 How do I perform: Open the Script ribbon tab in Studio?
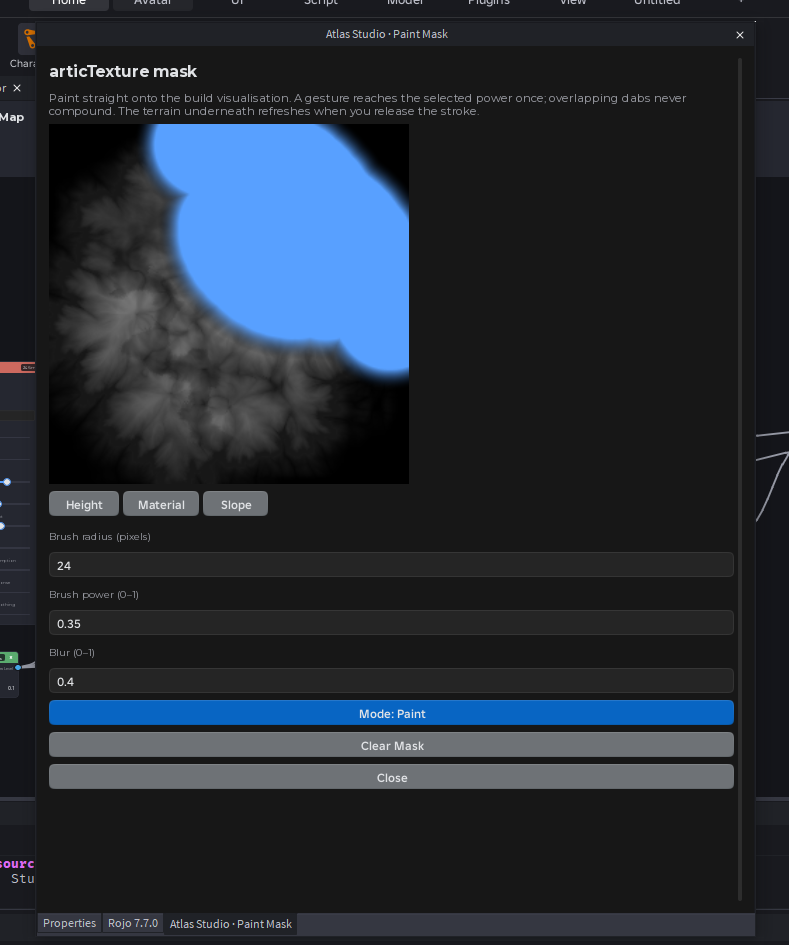point(321,3)
